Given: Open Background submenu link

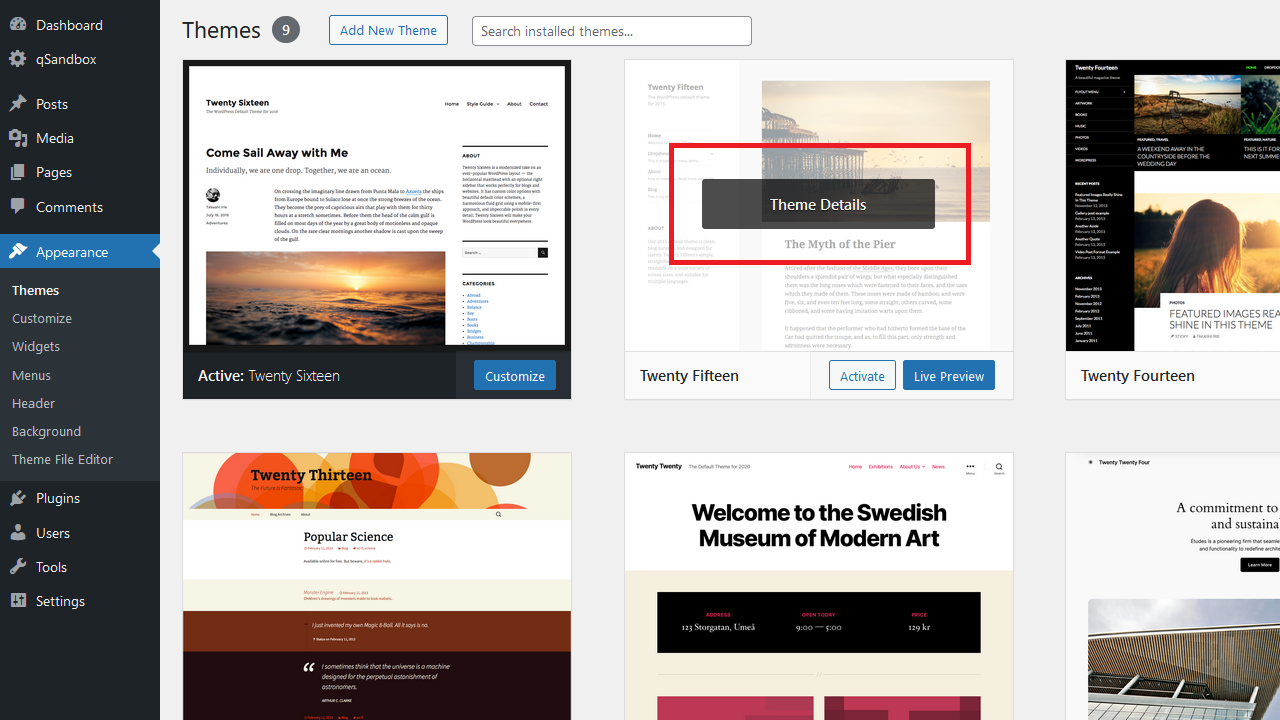Looking at the screenshot, I should [47, 431].
